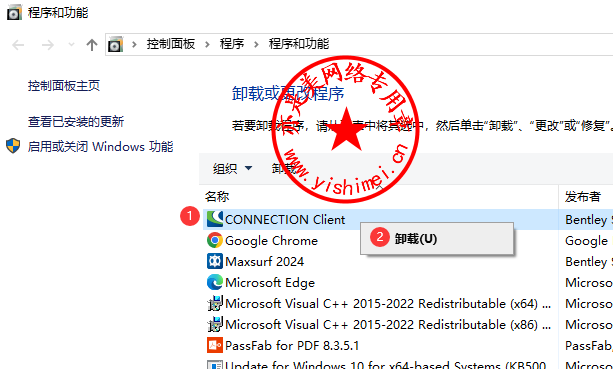Click PassFab publisher cell

point(589,346)
